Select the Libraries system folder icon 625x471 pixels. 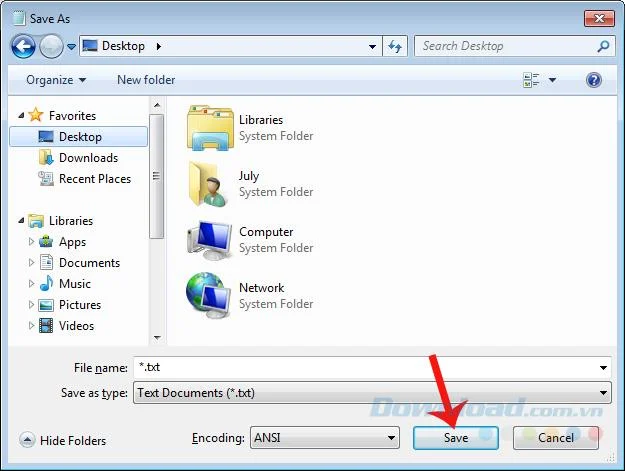(x=210, y=128)
